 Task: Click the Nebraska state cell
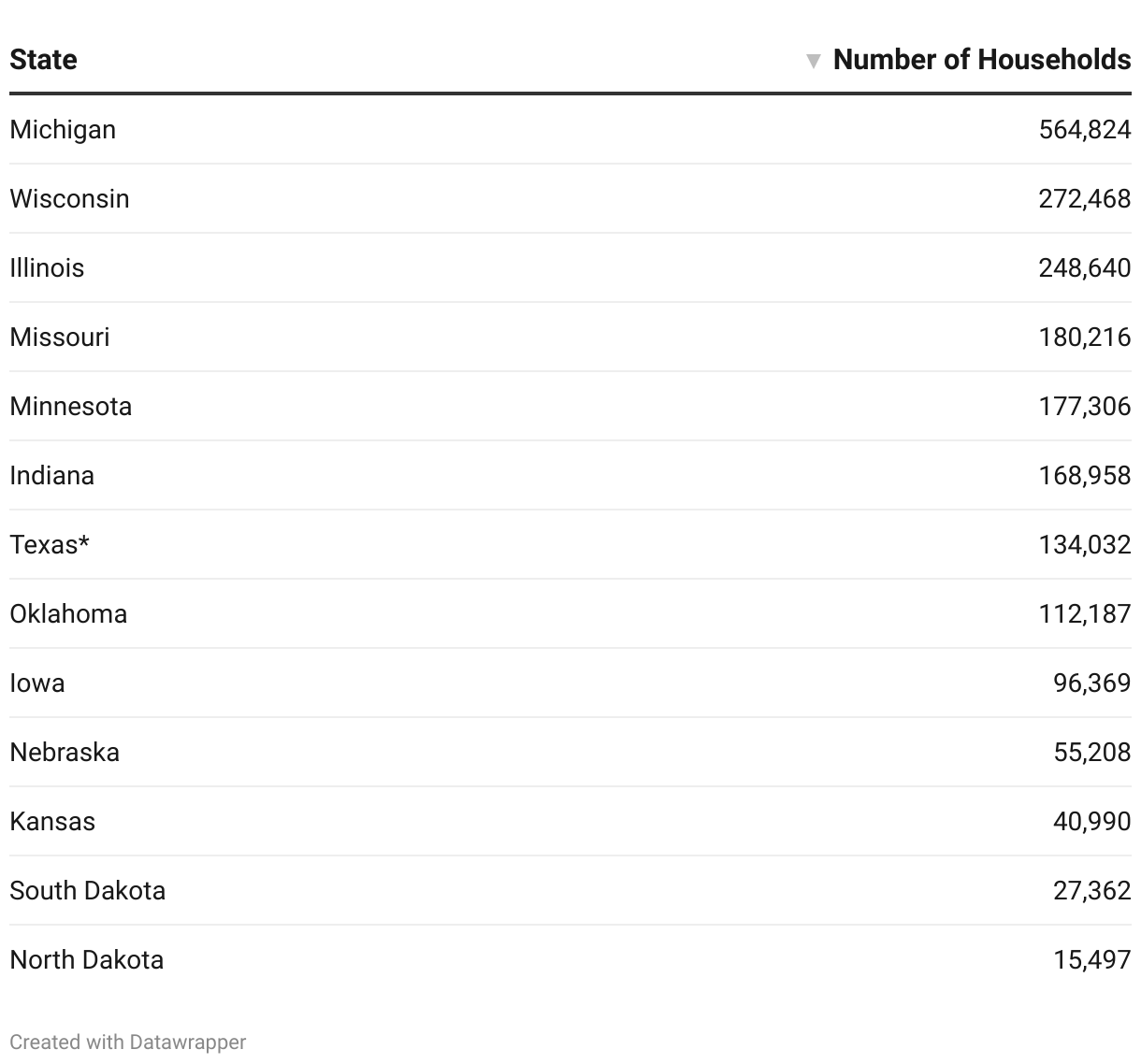point(65,752)
